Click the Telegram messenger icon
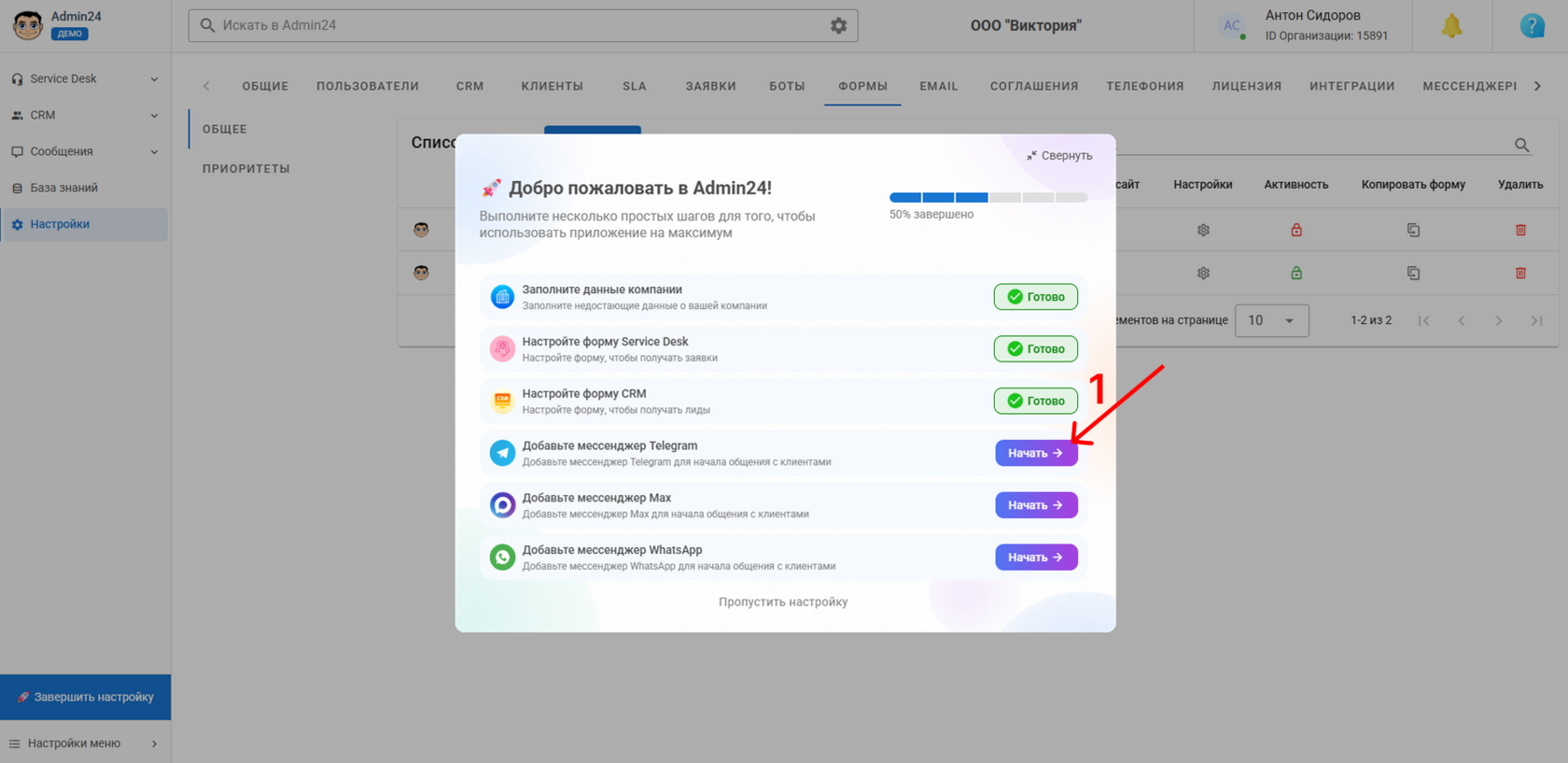Viewport: 1568px width, 763px height. coord(502,453)
